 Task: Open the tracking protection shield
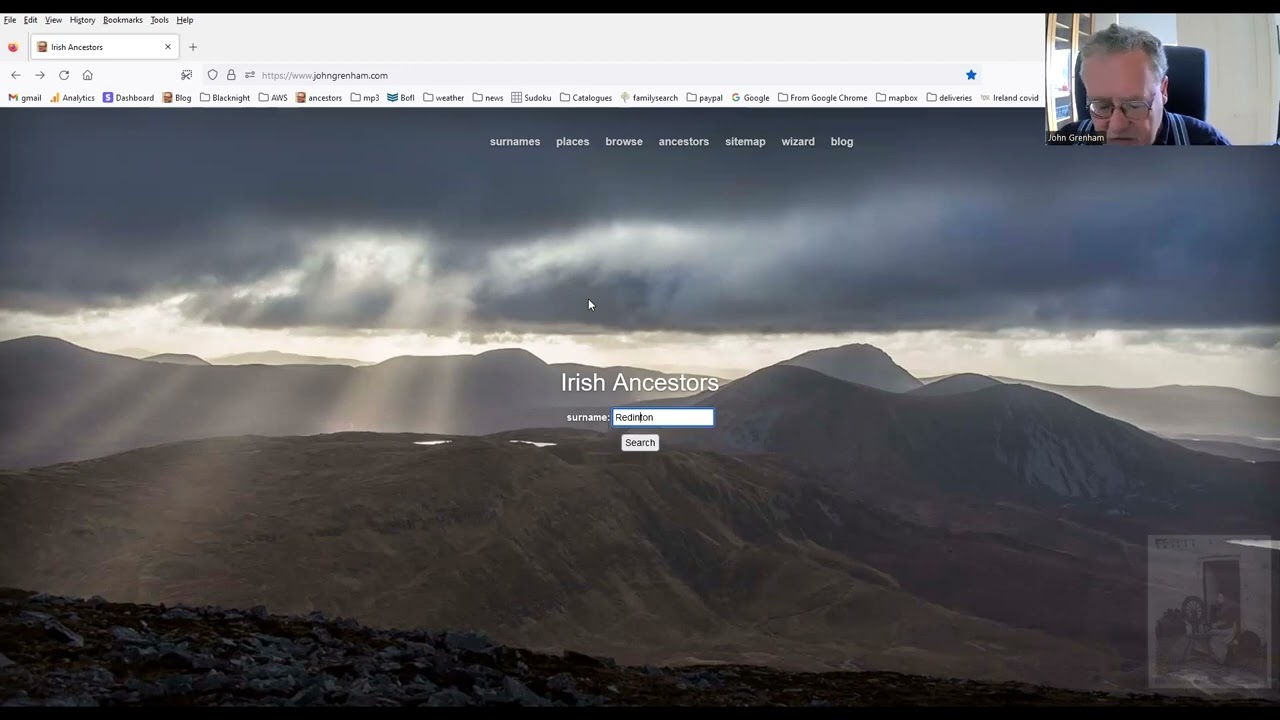(212, 75)
